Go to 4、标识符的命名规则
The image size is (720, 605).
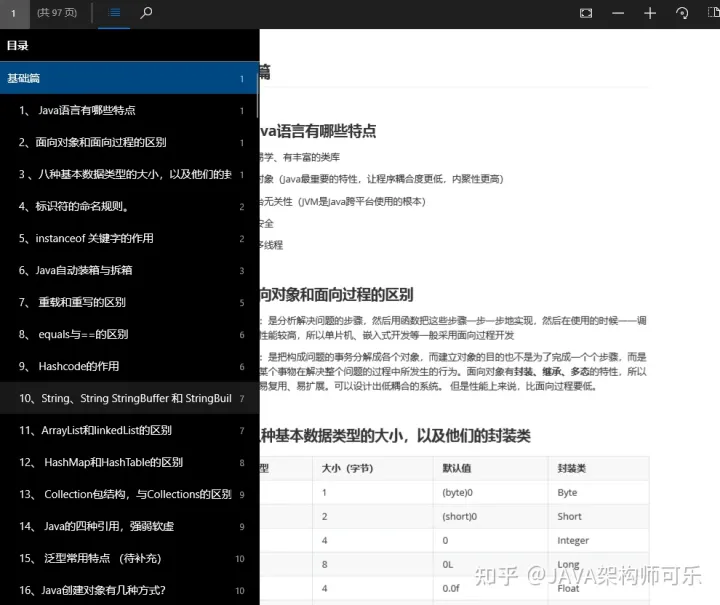click(x=129, y=207)
